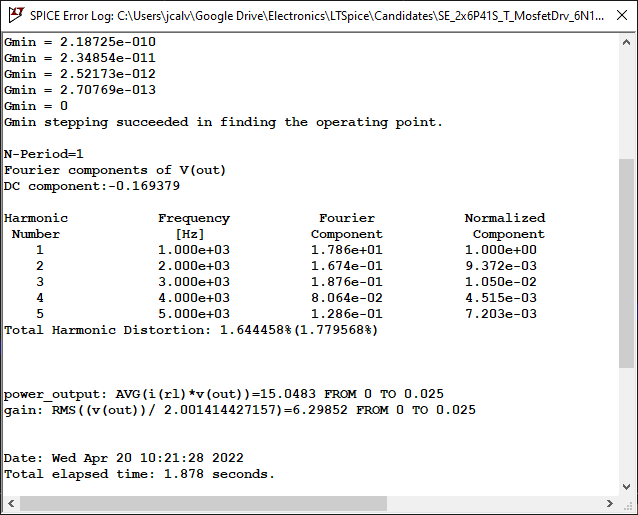Click the vertical scrollbar up arrow
The image size is (638, 515).
[x=627, y=42]
